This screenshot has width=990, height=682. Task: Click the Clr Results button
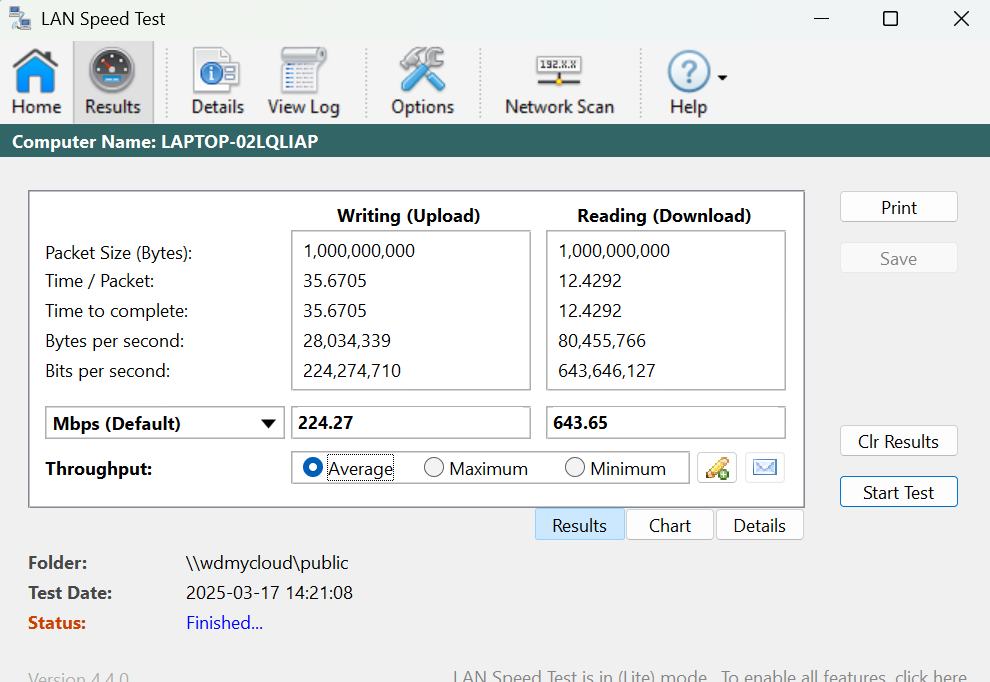[x=898, y=441]
